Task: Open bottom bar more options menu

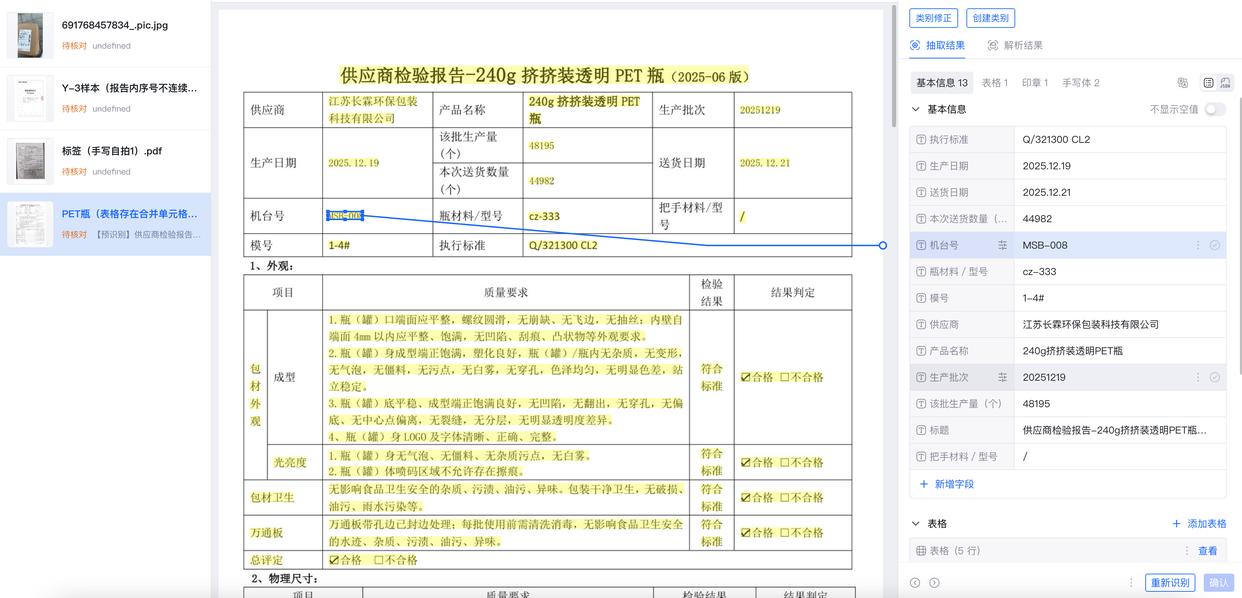Action: pos(1132,583)
